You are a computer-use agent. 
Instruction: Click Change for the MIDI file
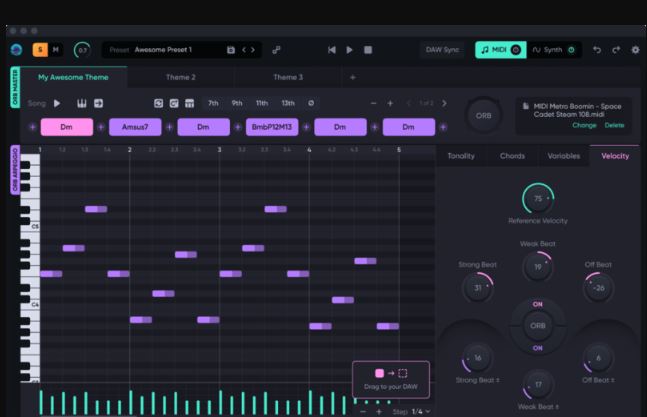point(584,125)
